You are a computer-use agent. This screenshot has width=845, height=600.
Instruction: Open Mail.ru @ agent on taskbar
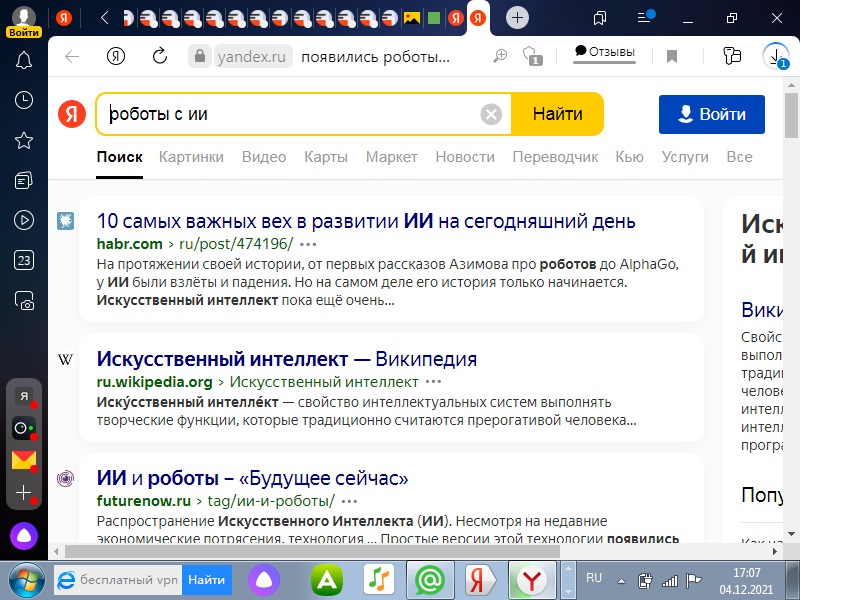point(429,581)
